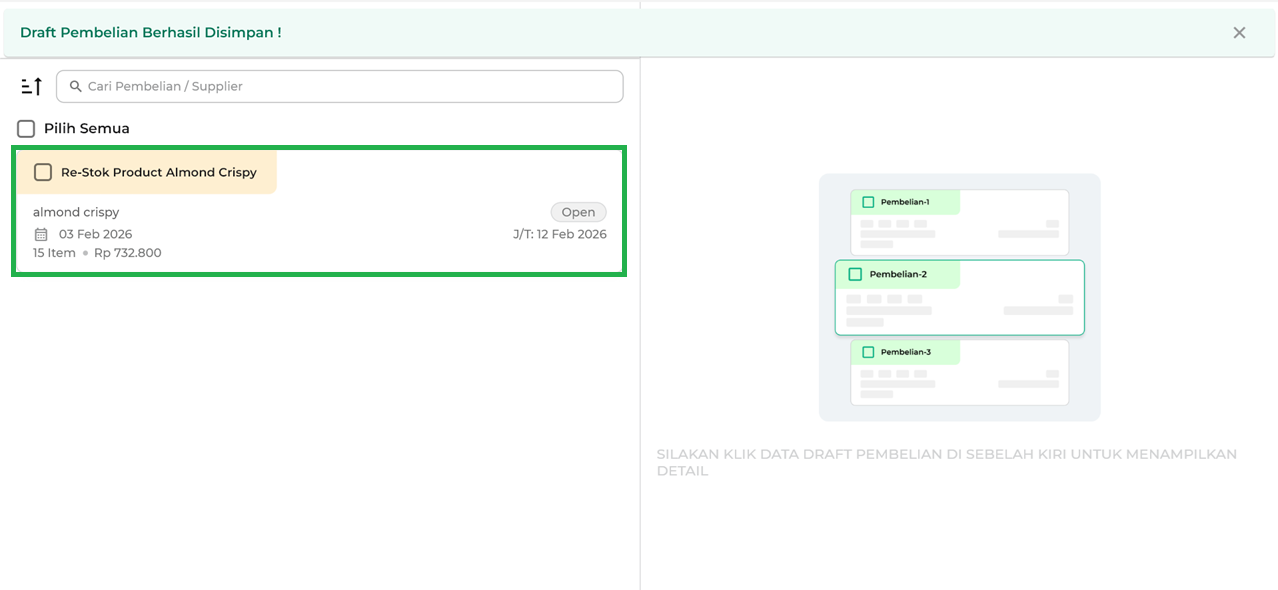Click the Pilih Semua label text

click(87, 129)
